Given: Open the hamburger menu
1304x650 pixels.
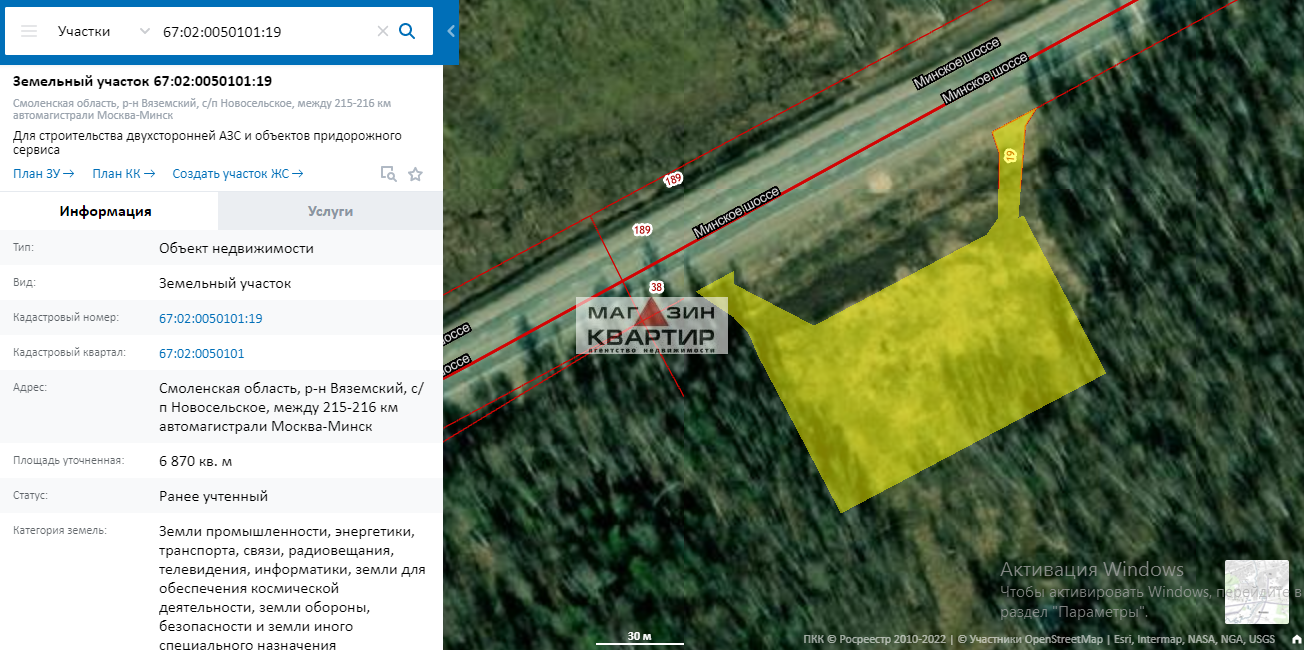Looking at the screenshot, I should point(29,31).
